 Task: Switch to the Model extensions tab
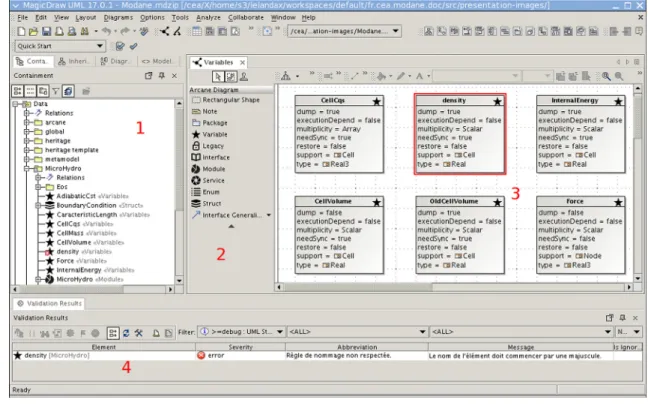coord(157,61)
